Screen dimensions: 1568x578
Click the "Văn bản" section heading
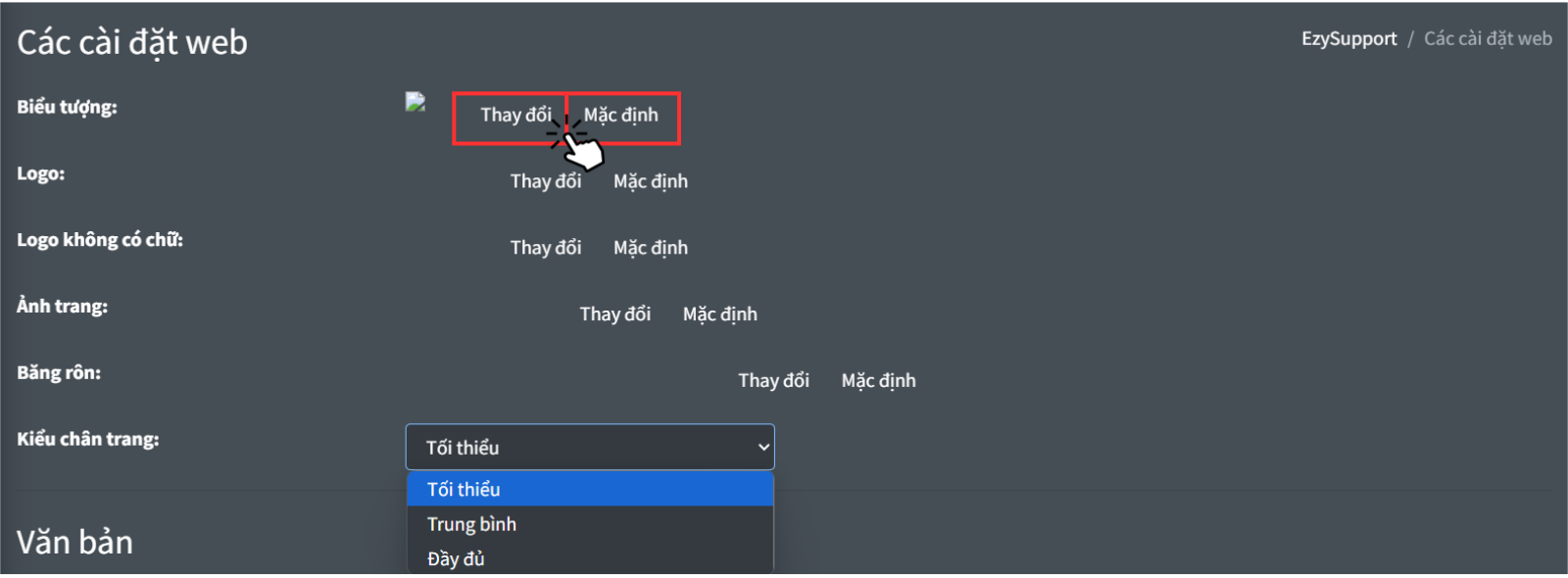pyautogui.click(x=74, y=543)
